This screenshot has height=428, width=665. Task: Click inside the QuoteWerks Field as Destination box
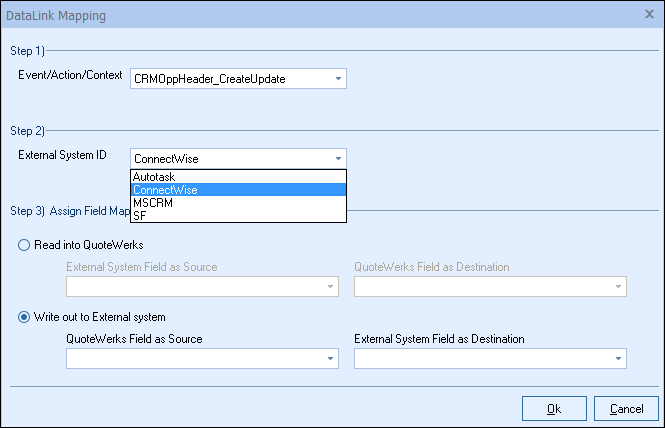click(482, 287)
